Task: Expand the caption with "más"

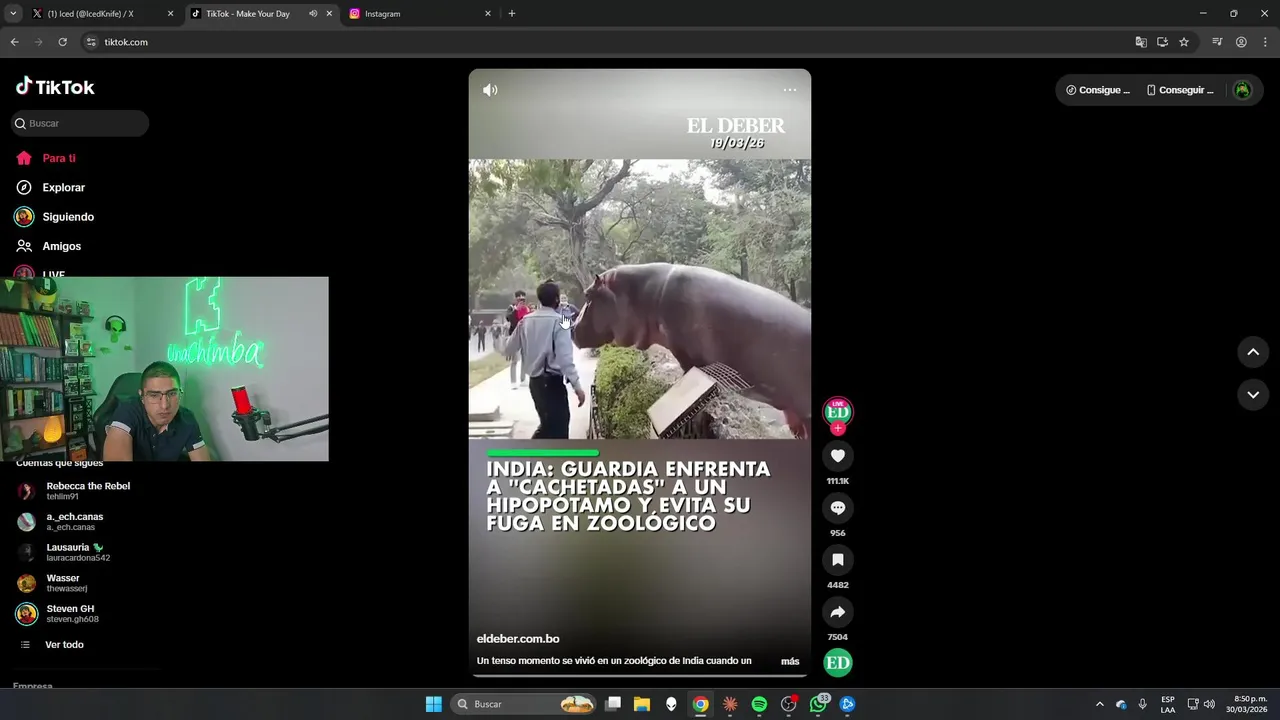Action: pos(790,661)
